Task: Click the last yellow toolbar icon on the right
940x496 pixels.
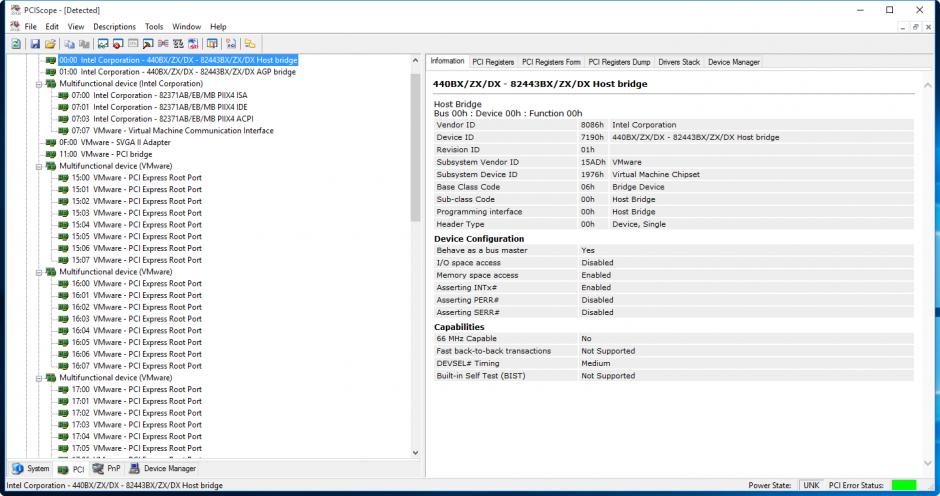Action: point(250,44)
